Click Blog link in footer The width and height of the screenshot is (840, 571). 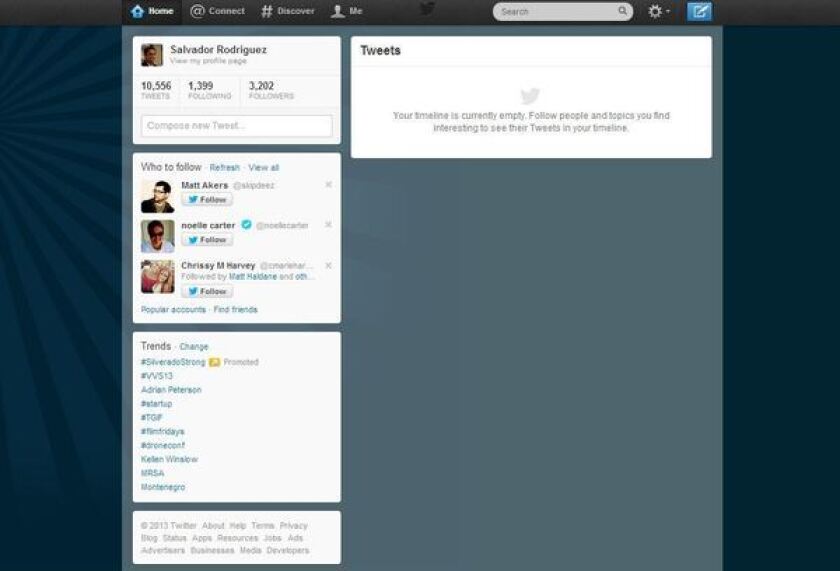149,538
